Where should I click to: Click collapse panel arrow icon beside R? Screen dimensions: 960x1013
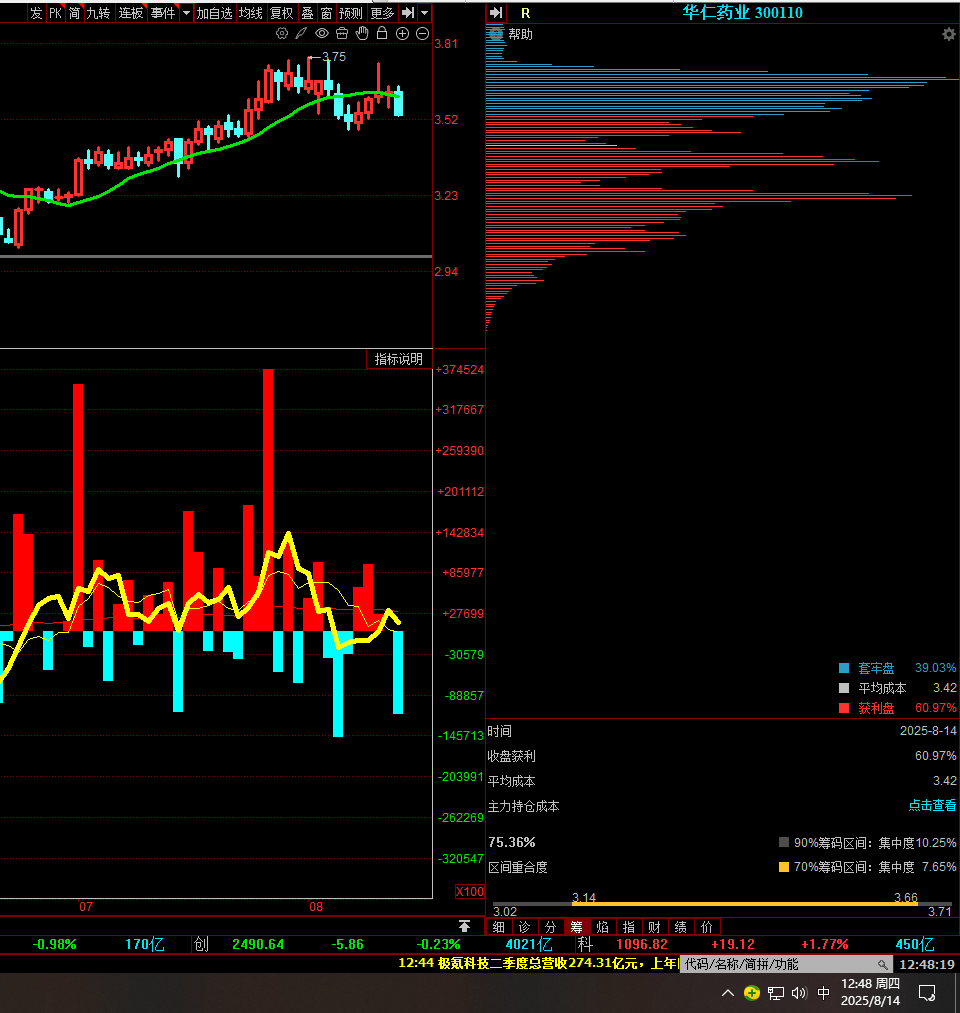496,13
